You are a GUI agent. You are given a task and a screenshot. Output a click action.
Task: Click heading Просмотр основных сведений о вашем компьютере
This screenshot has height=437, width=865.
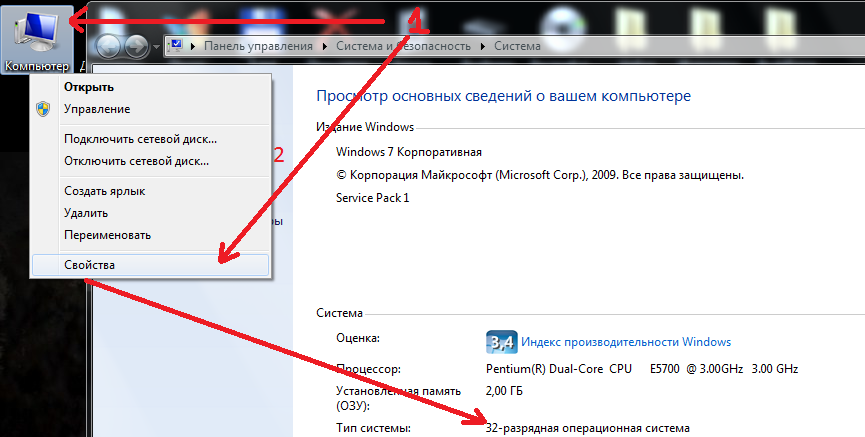503,96
